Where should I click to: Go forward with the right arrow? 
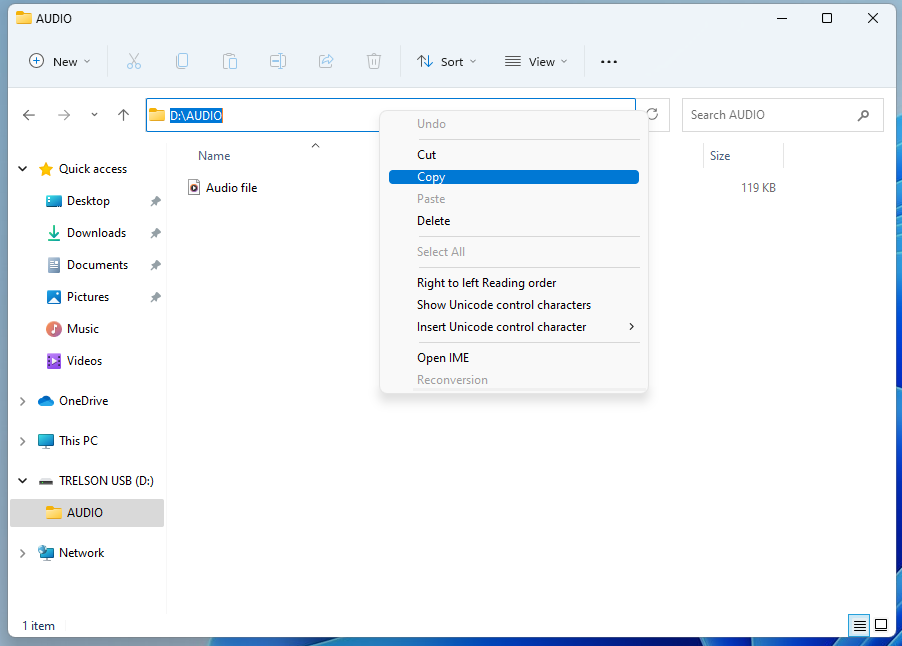[64, 115]
